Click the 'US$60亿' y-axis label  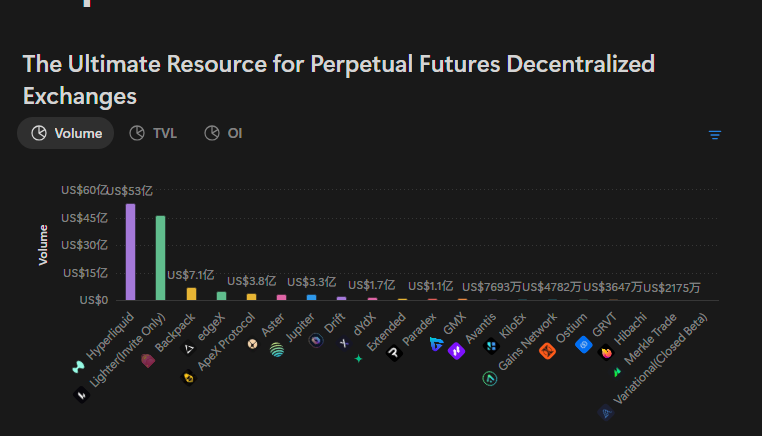coord(84,190)
